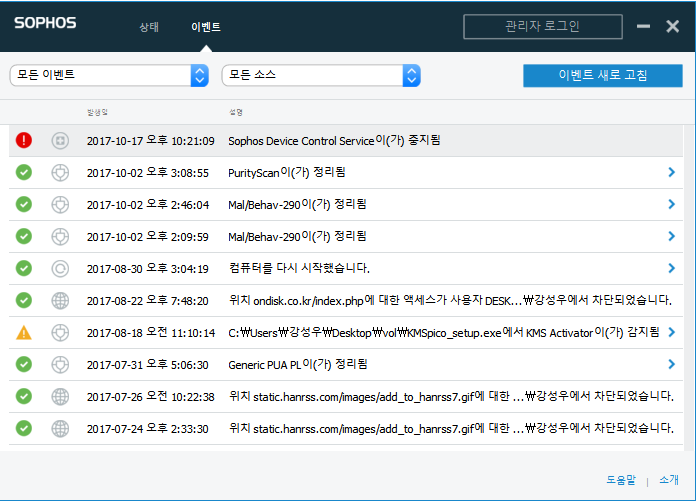
Task: Select 컴퓨터를 다시 시작했습니다 description text
Action: click(299, 268)
